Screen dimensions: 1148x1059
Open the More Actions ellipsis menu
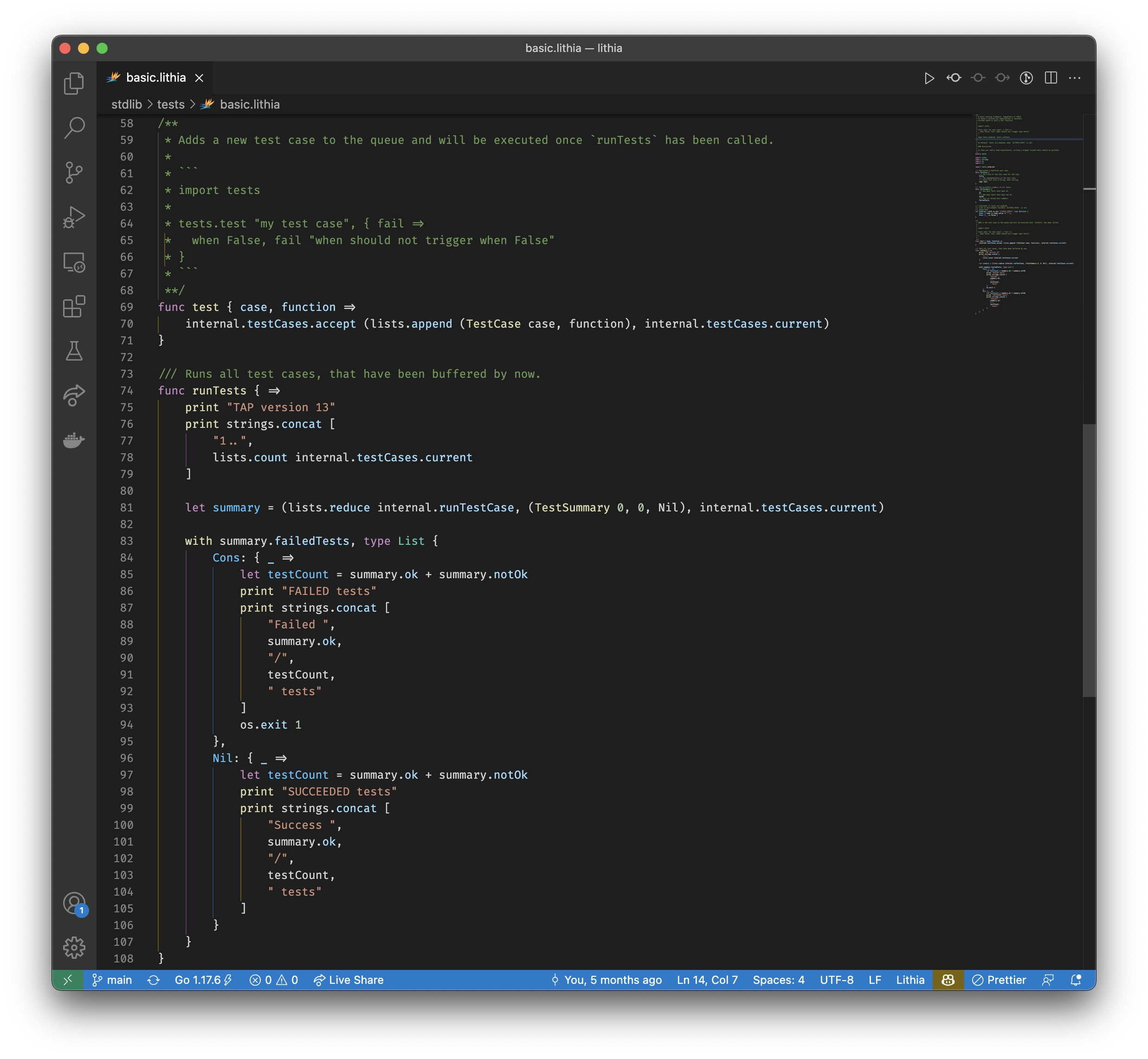click(1075, 78)
